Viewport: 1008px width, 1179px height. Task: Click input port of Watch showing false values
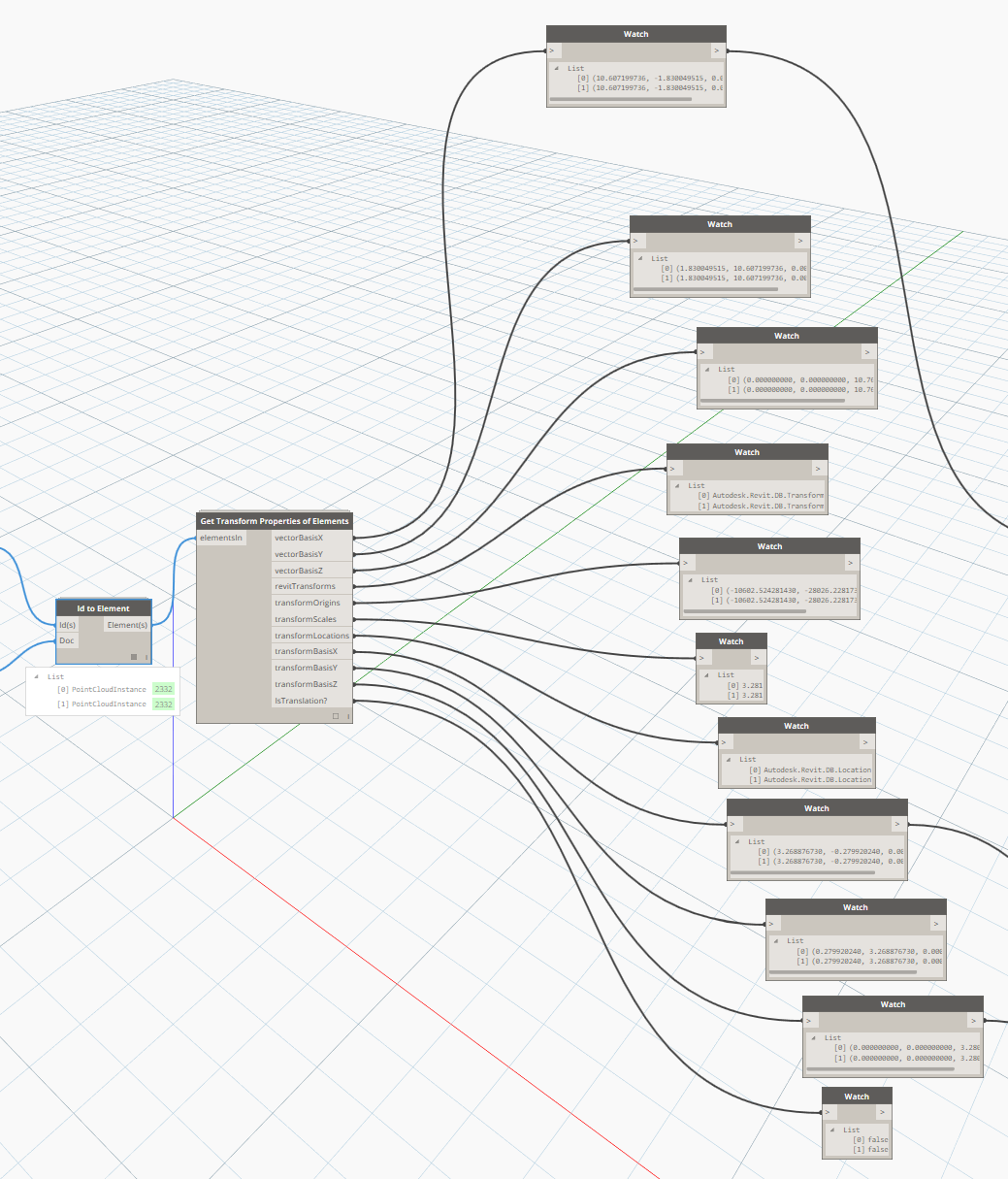click(829, 1112)
